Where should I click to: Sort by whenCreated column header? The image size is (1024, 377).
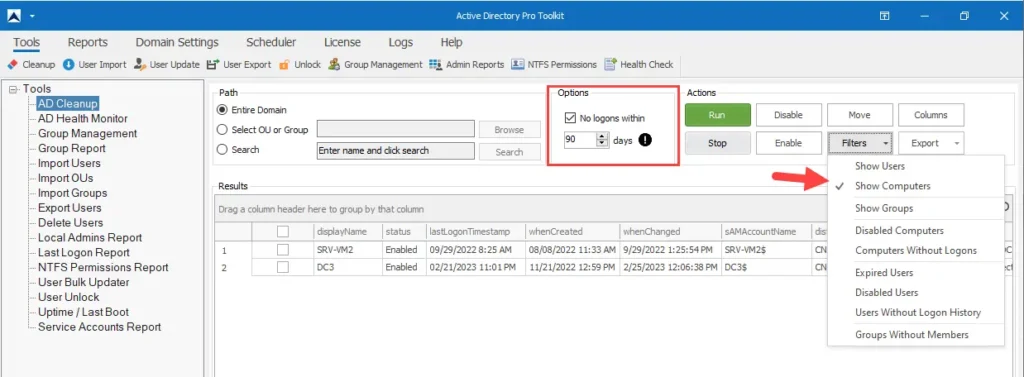[572, 231]
